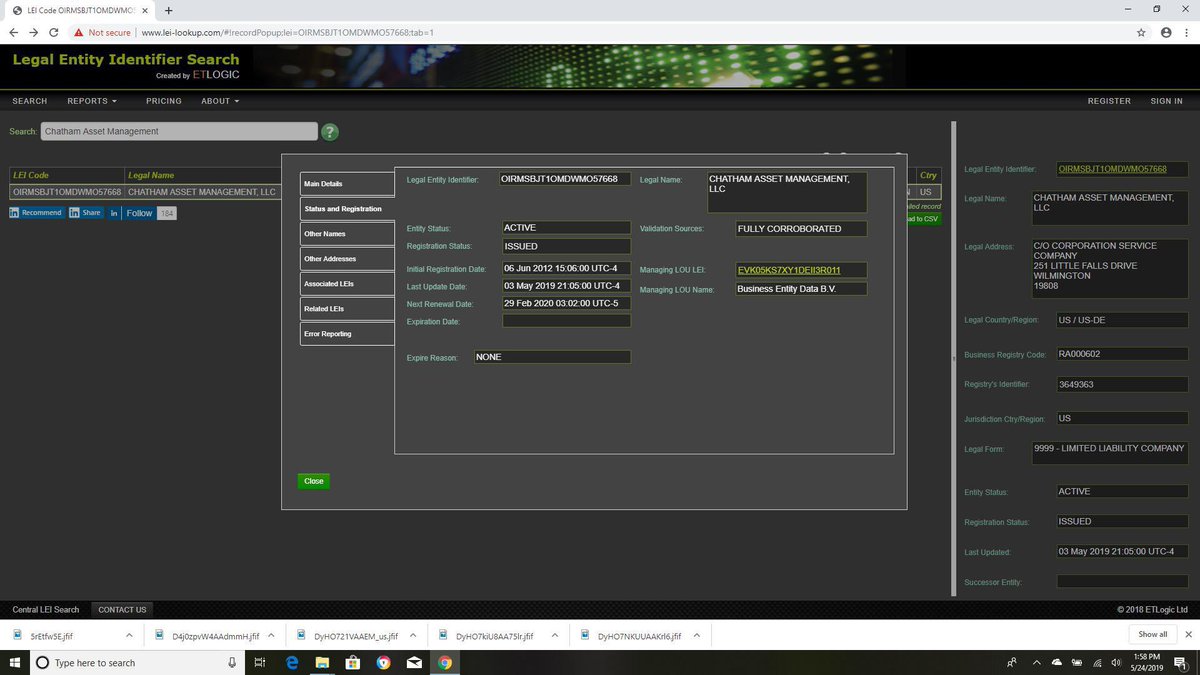Reload the page using refresh icon

(55, 32)
